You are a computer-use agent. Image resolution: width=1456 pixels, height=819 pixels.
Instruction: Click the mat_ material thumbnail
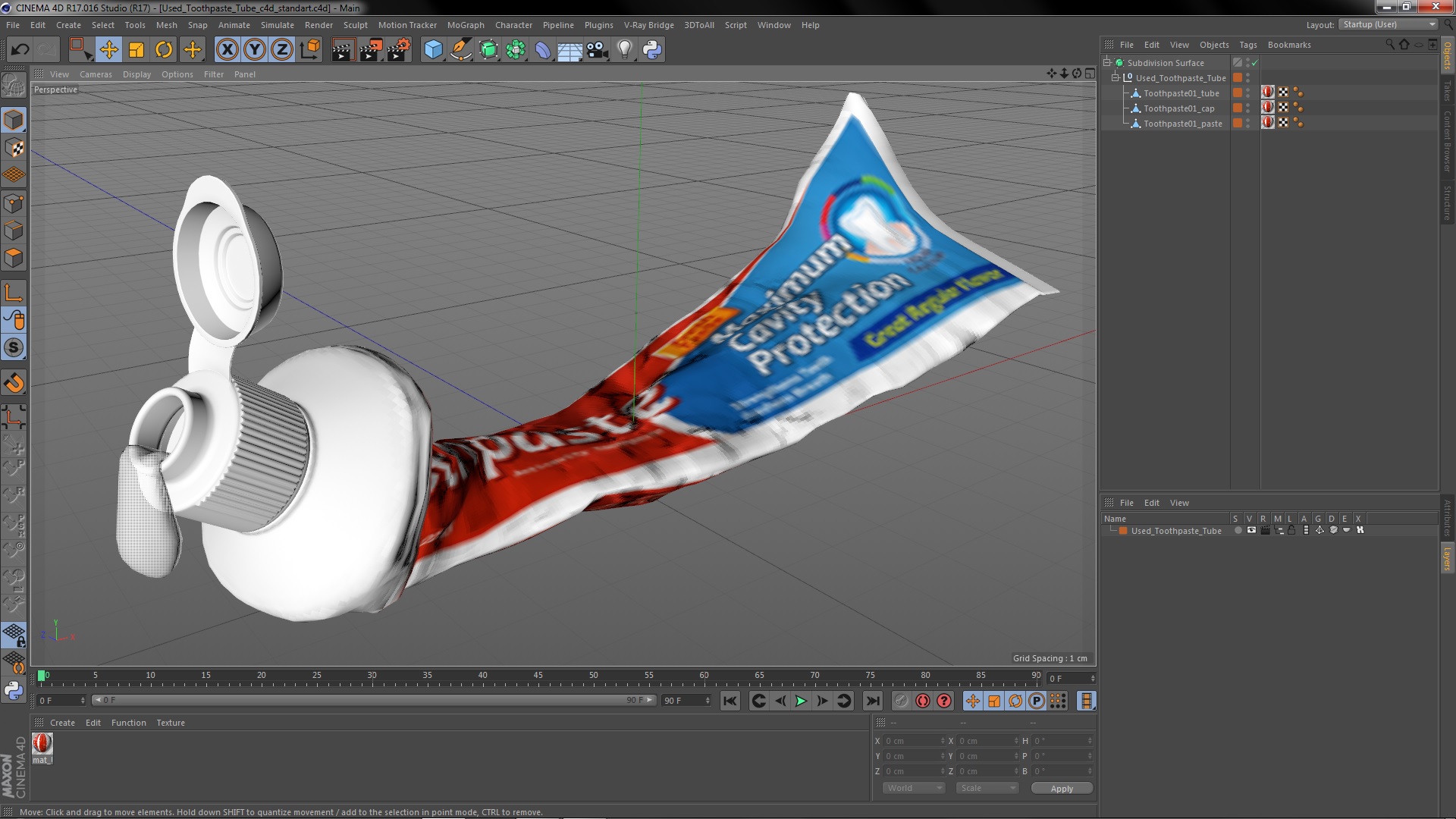tap(42, 743)
